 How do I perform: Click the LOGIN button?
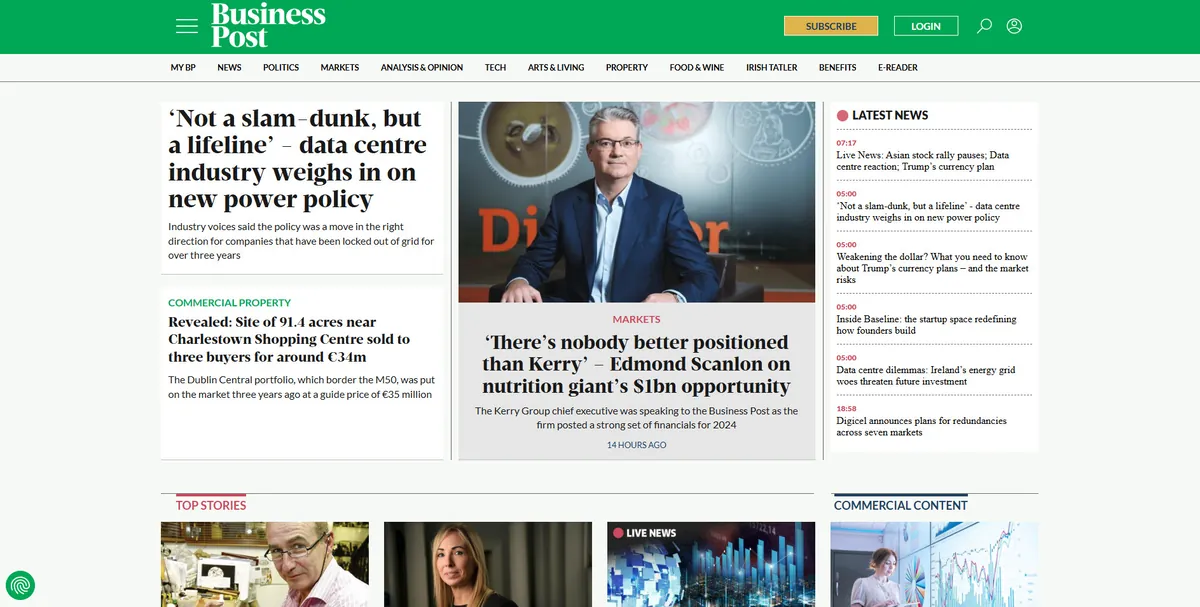(x=926, y=26)
